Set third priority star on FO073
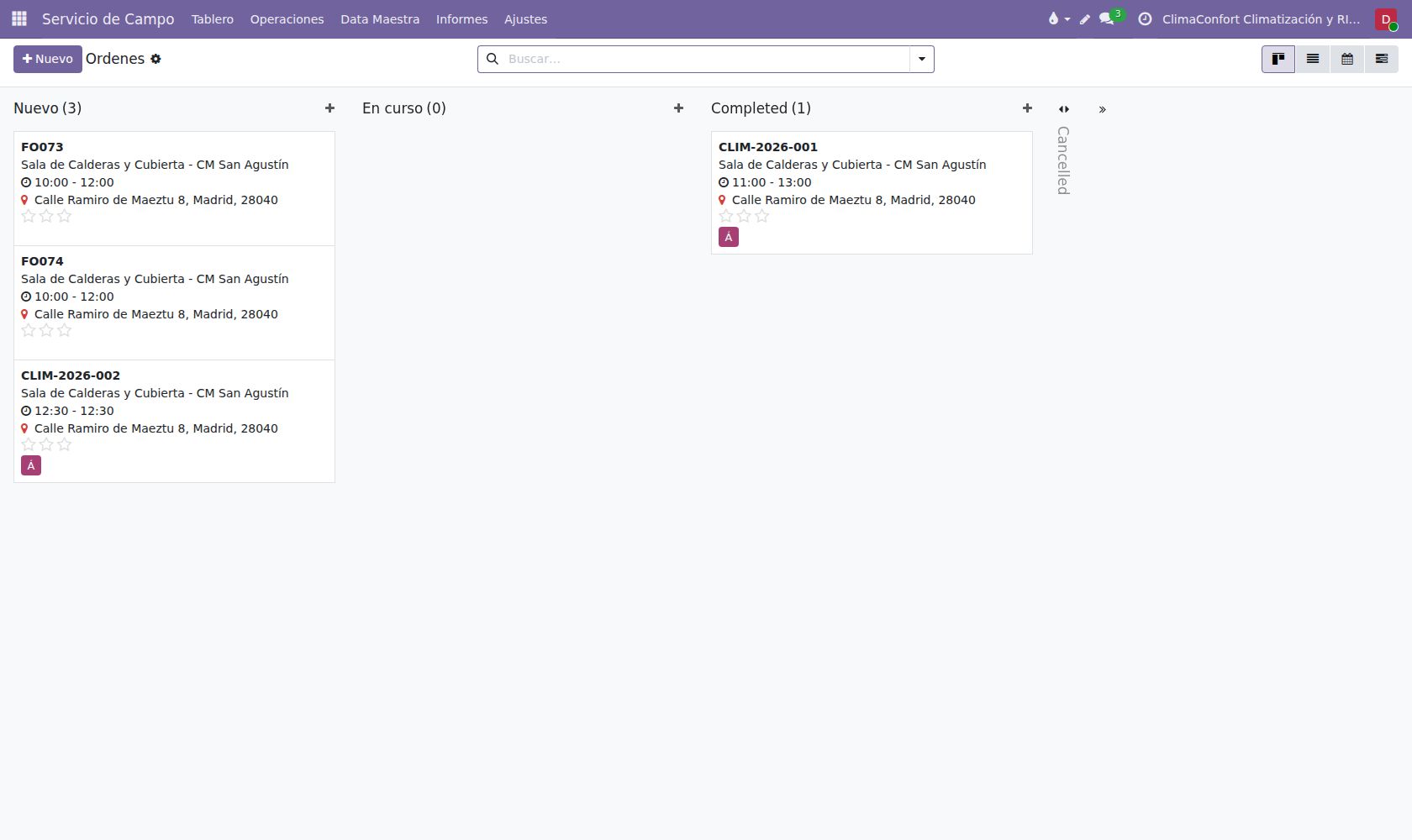 coord(64,217)
